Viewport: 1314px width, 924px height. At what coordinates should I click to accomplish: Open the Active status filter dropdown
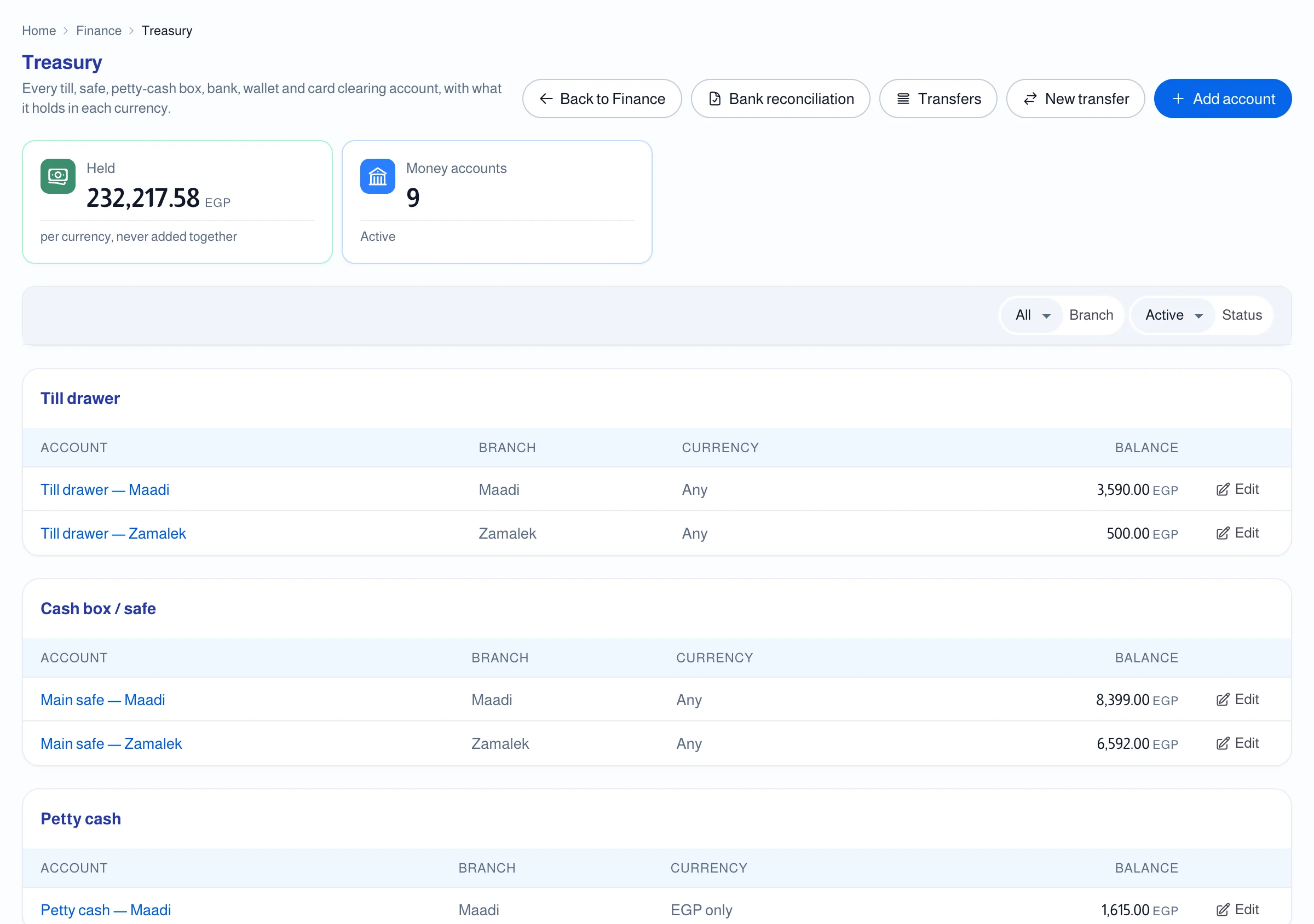pyautogui.click(x=1173, y=315)
